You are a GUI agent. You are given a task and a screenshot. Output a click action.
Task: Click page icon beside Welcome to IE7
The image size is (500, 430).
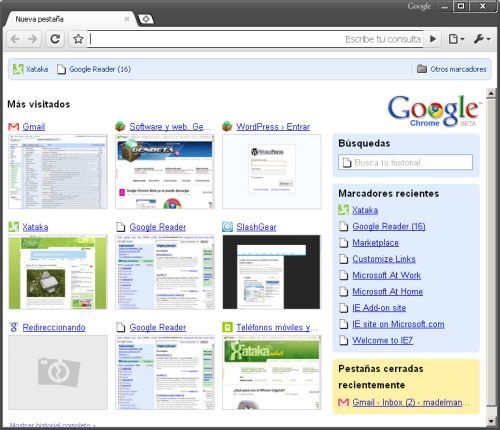pyautogui.click(x=343, y=340)
